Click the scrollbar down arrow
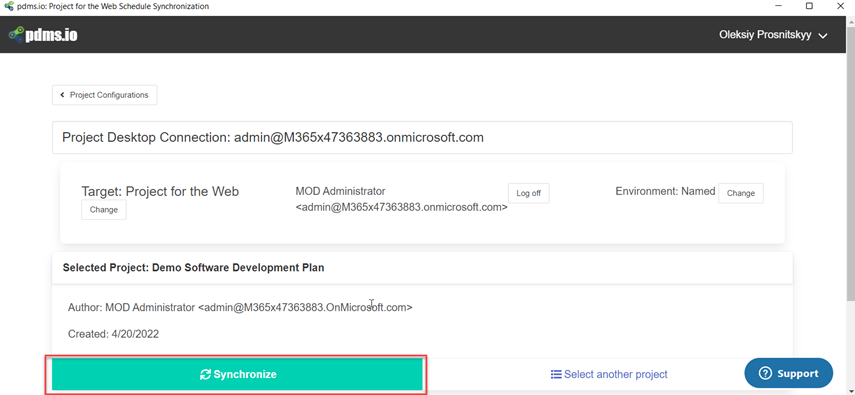This screenshot has width=855, height=395. click(x=851, y=390)
